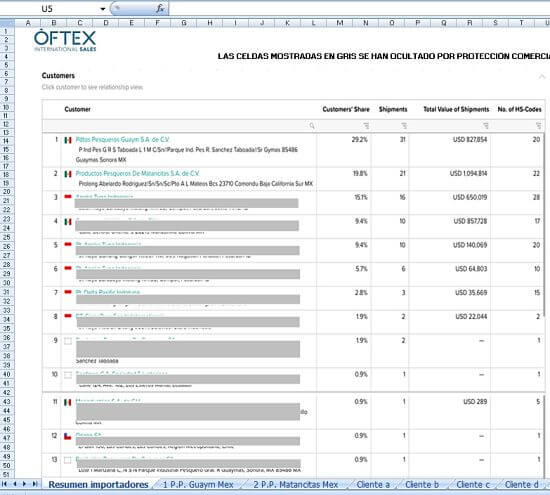Screen dimensions: 550x495
Task: Click the value USD 827,854
Action: (x=470, y=140)
